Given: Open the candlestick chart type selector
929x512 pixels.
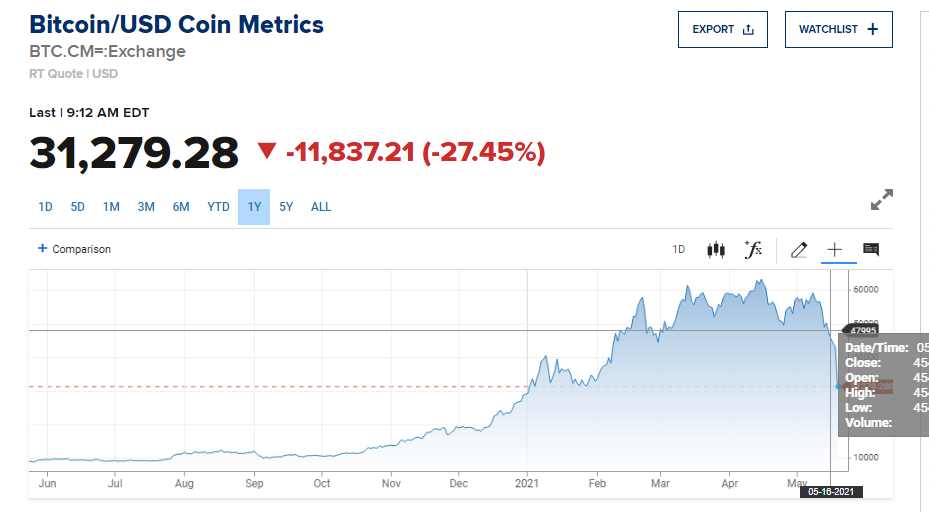Looking at the screenshot, I should (716, 250).
